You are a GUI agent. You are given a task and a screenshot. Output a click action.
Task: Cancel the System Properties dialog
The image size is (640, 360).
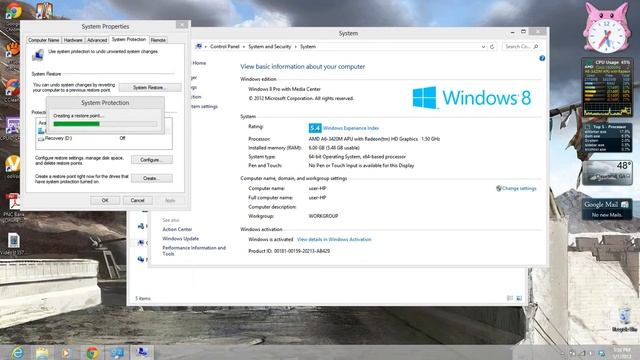click(x=138, y=200)
